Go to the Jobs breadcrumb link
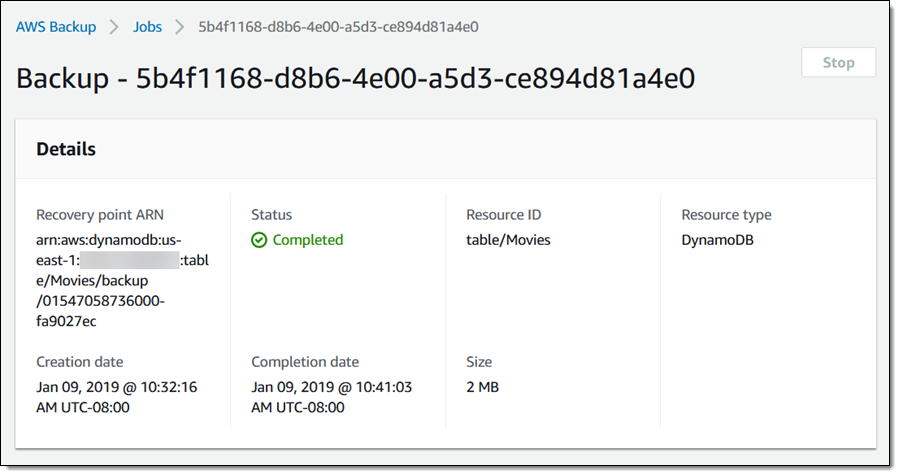Viewport: 900px width, 476px height. click(x=147, y=27)
